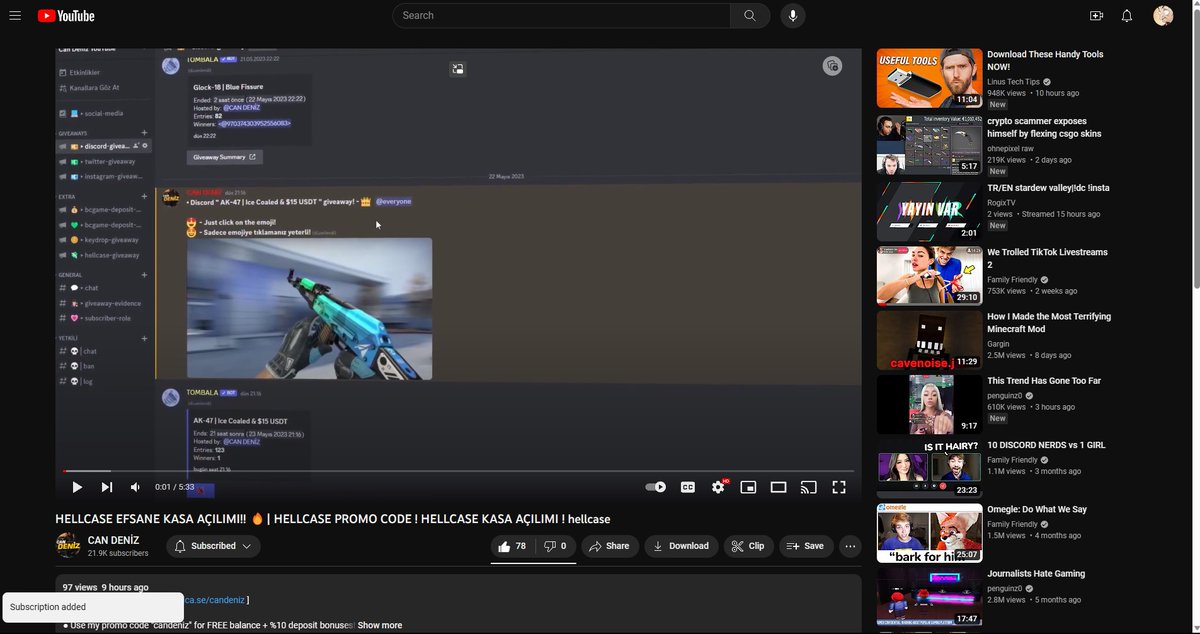
Task: Open the YouTube hamburger guide menu
Action: tap(15, 16)
